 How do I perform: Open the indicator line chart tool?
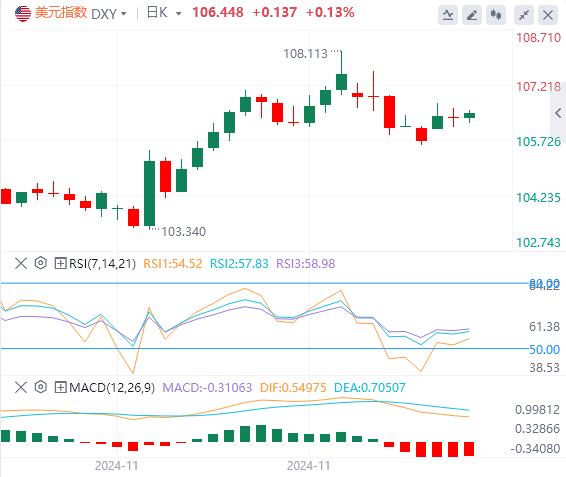click(x=448, y=15)
